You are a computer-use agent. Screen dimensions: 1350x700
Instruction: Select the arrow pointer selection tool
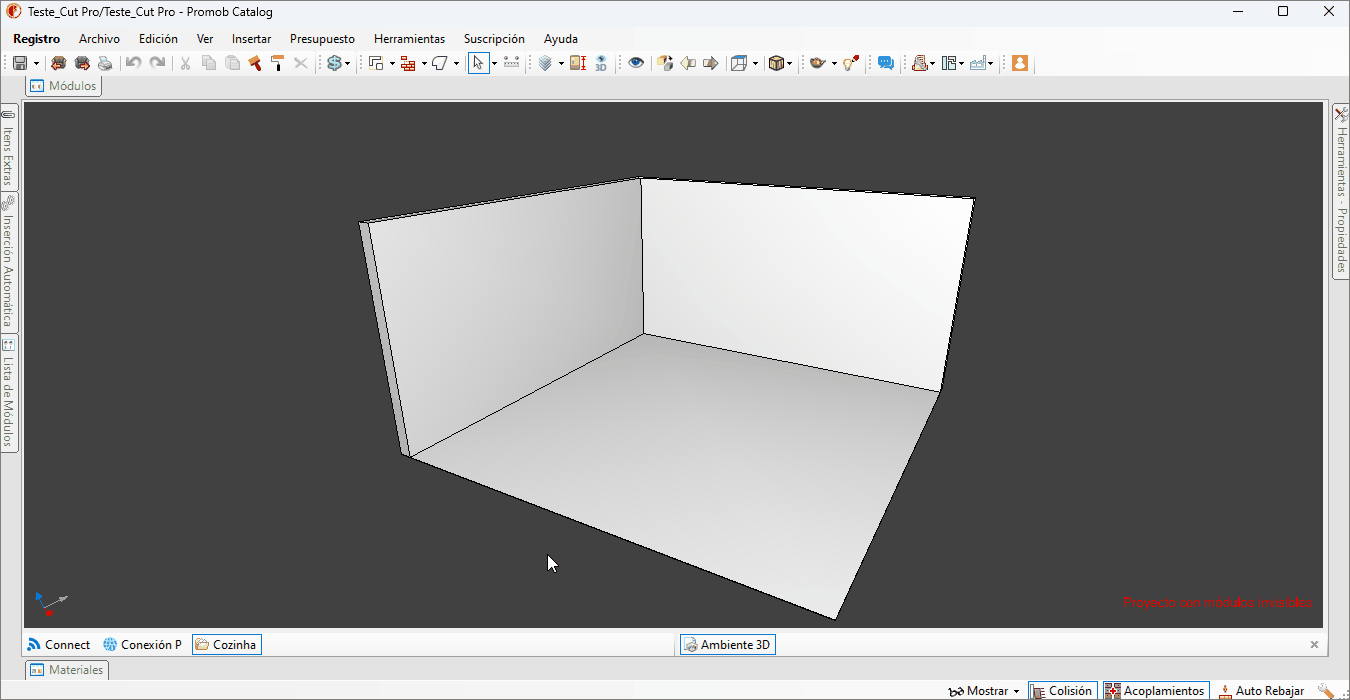(478, 63)
